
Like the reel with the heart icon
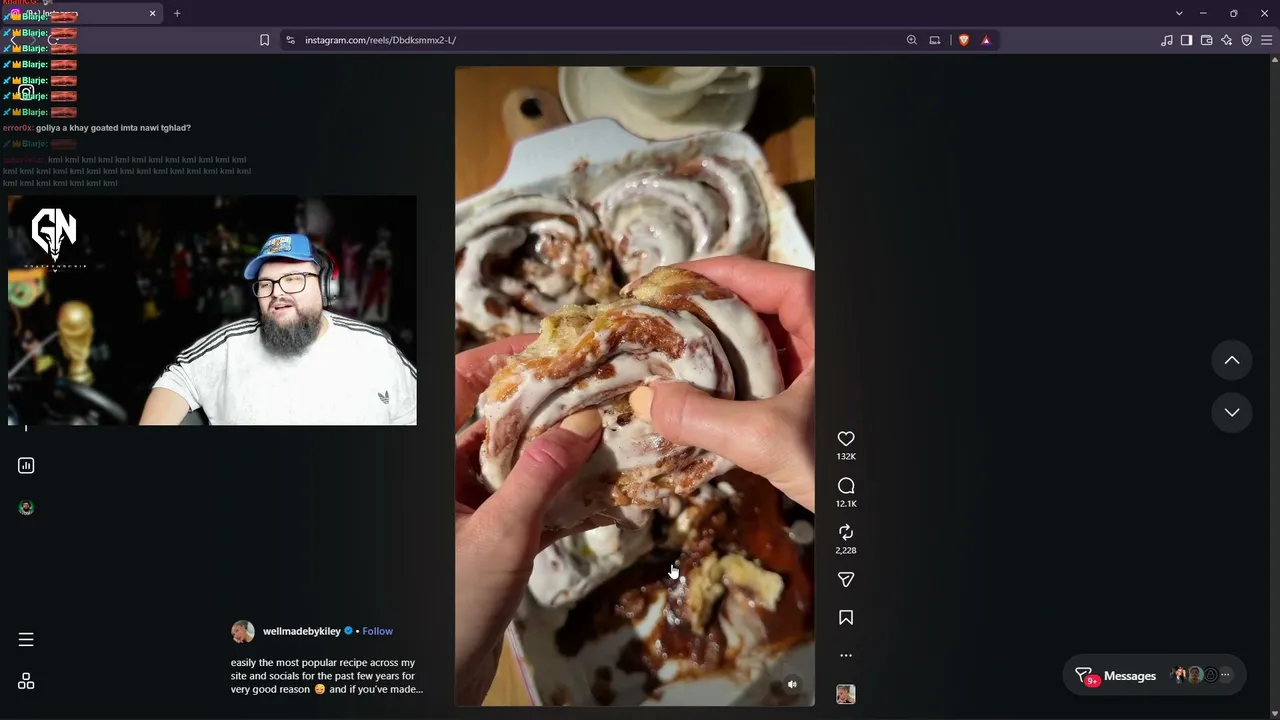(846, 439)
